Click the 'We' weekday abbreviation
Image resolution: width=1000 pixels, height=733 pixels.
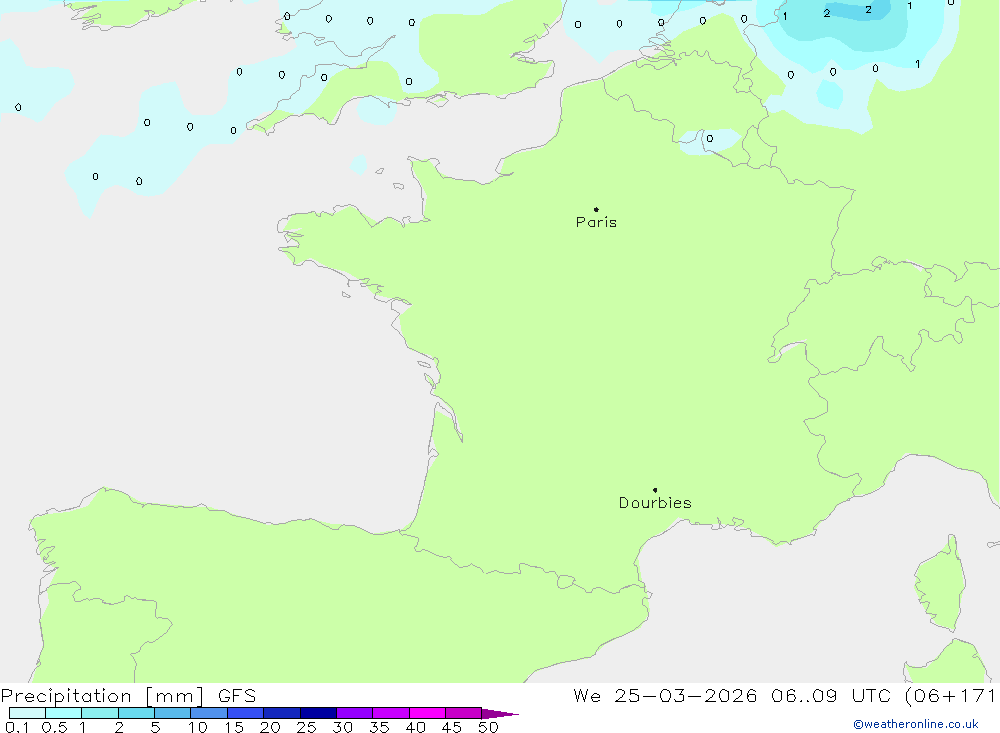click(x=587, y=696)
